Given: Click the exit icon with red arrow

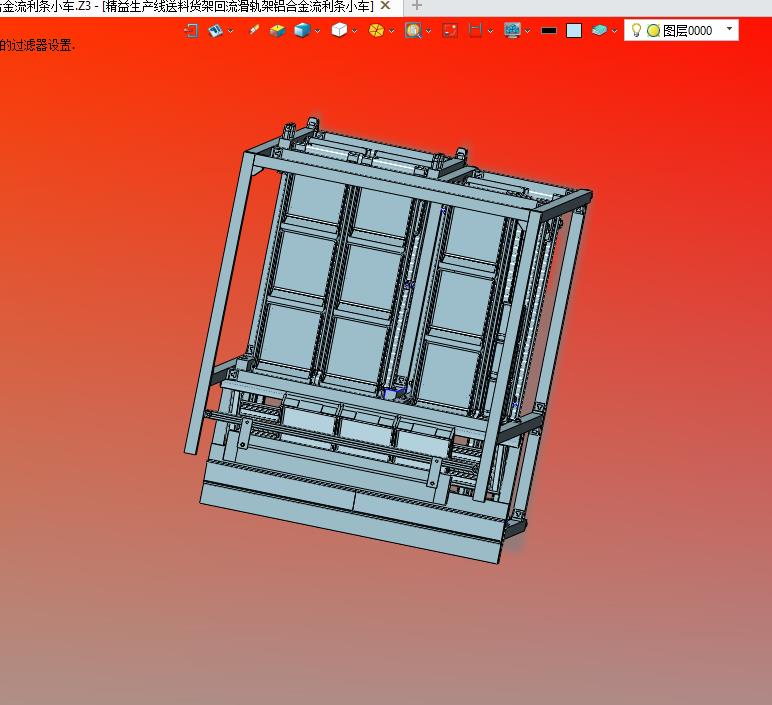Looking at the screenshot, I should pyautogui.click(x=191, y=31).
